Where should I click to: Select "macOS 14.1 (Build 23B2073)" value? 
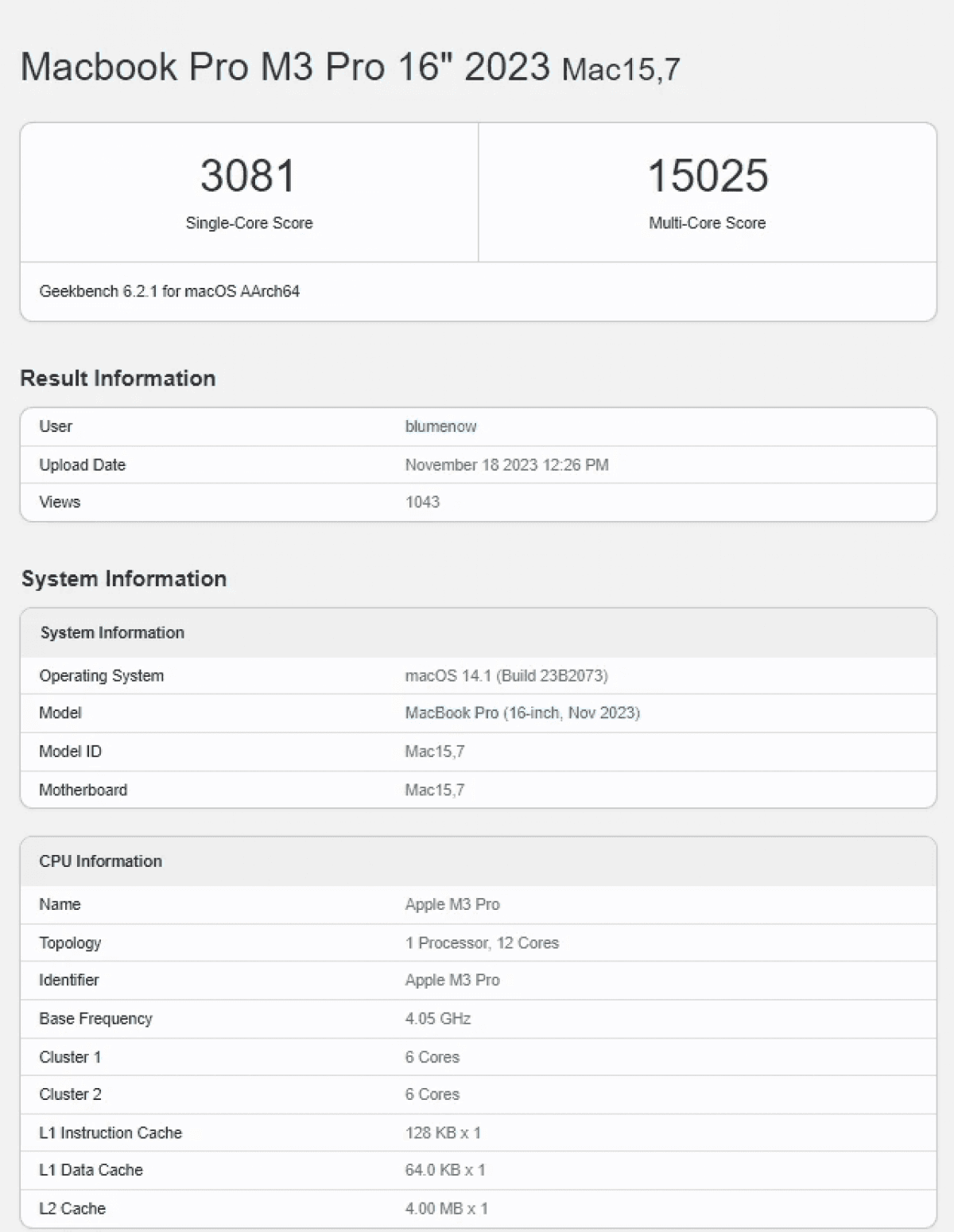point(506,676)
